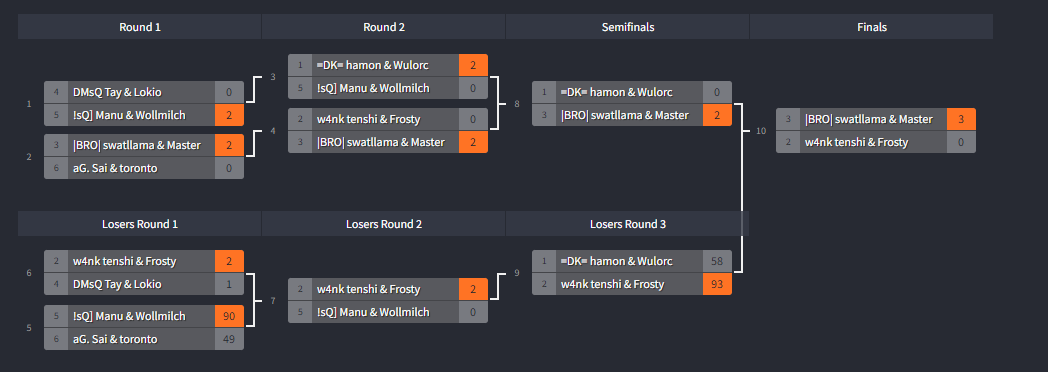Click Losers Round 1 header
The image size is (1048, 372).
[140, 224]
